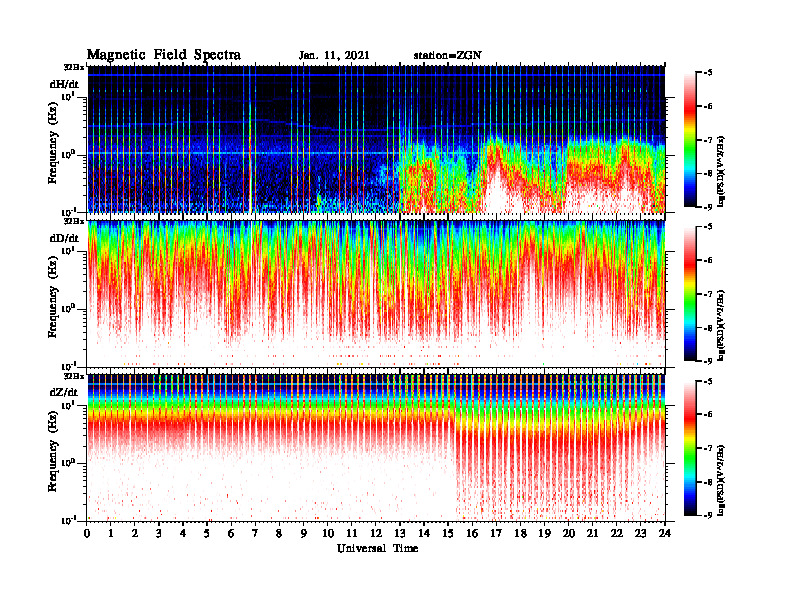792x612 pixels.
Task: Select hour 23 on the Universal Time axis
Action: pyautogui.click(x=640, y=534)
